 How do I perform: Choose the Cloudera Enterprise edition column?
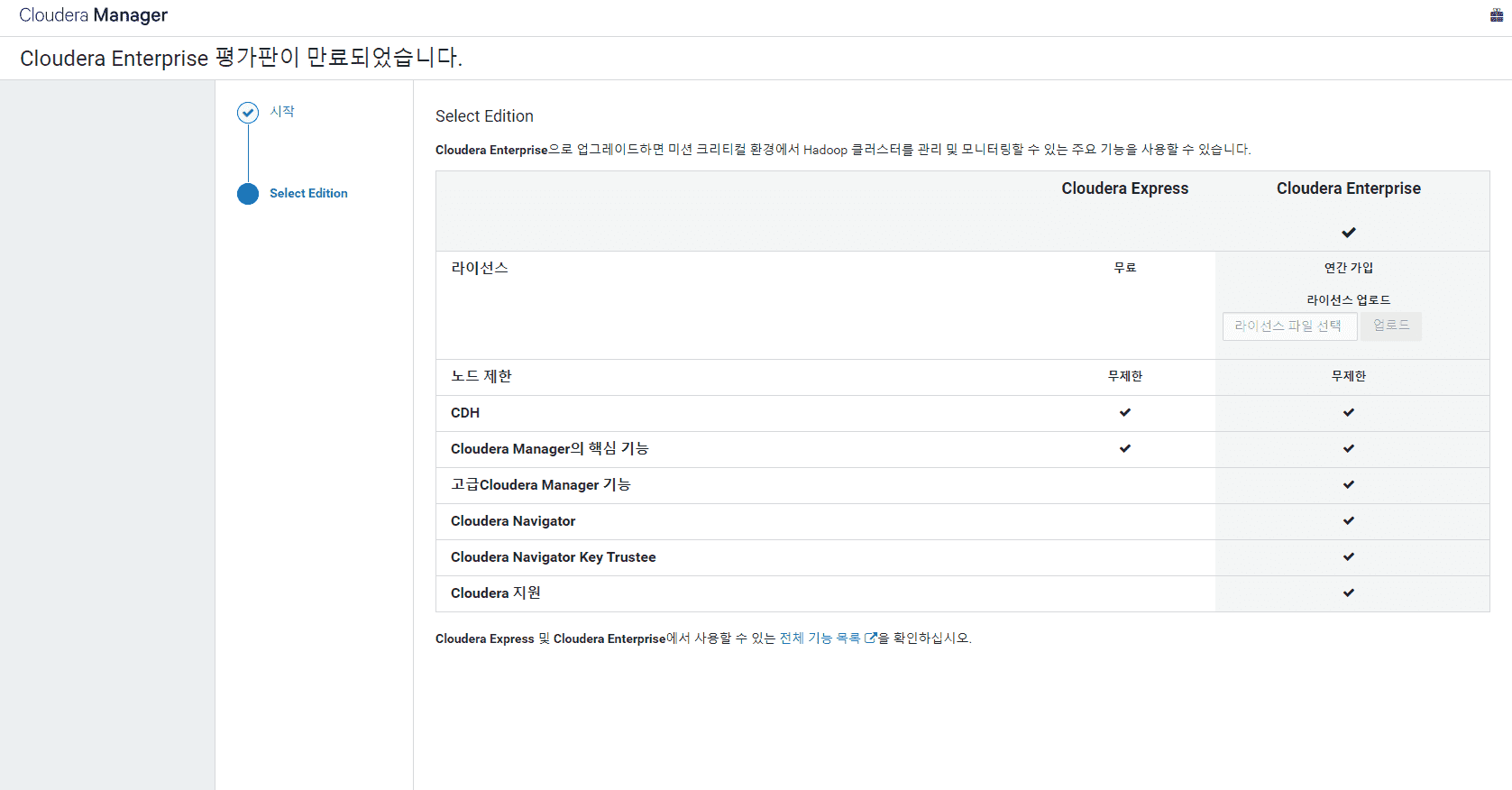click(x=1348, y=188)
